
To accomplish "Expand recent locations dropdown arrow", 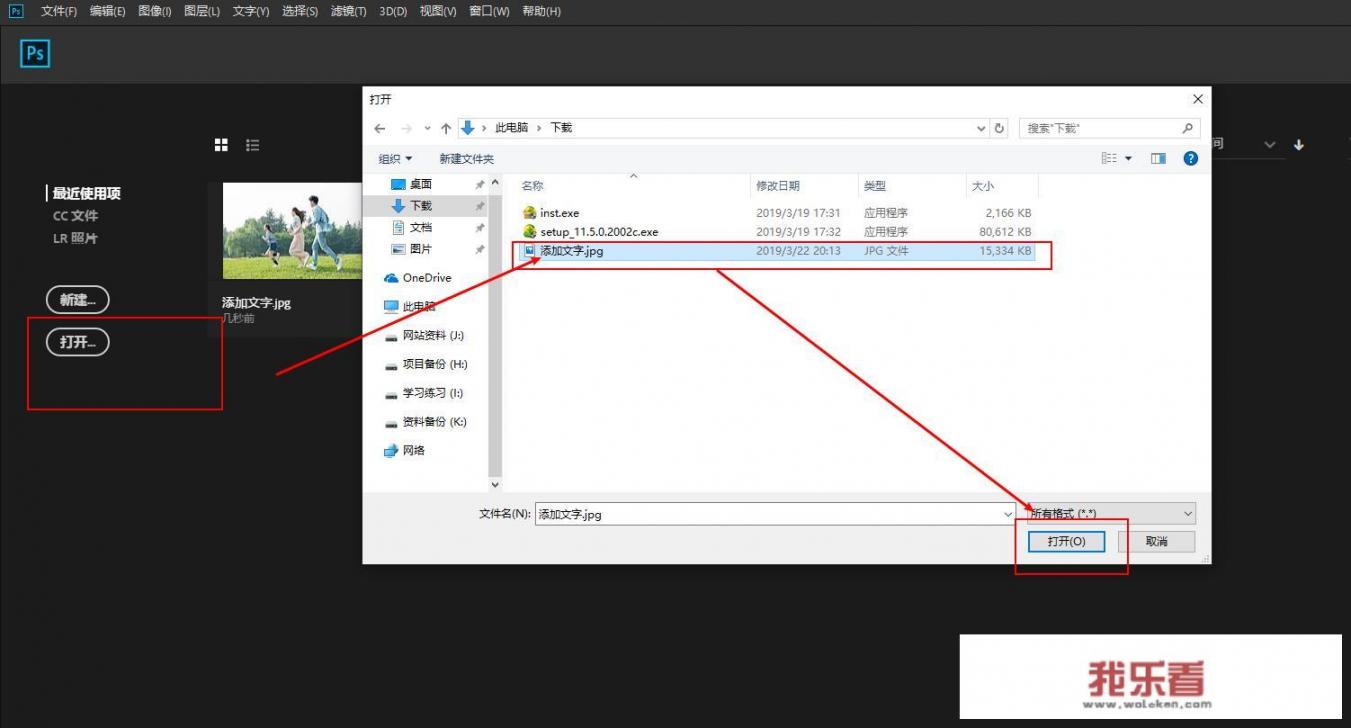I will tap(428, 128).
